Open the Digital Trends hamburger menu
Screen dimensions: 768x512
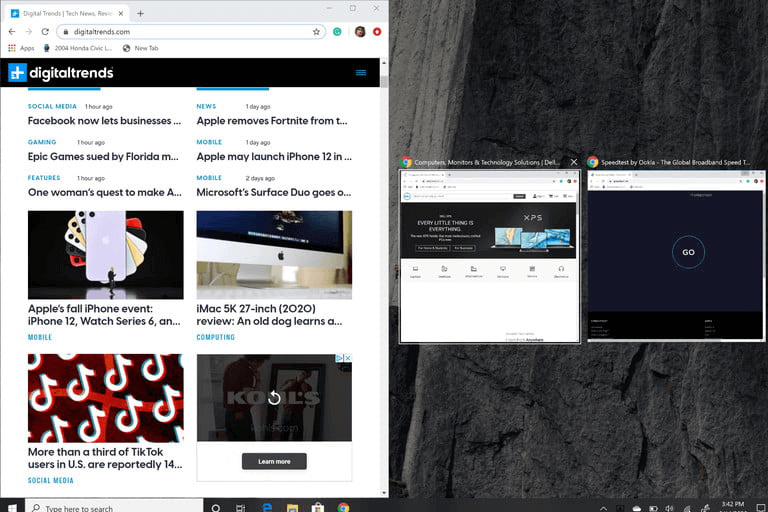pyautogui.click(x=361, y=73)
